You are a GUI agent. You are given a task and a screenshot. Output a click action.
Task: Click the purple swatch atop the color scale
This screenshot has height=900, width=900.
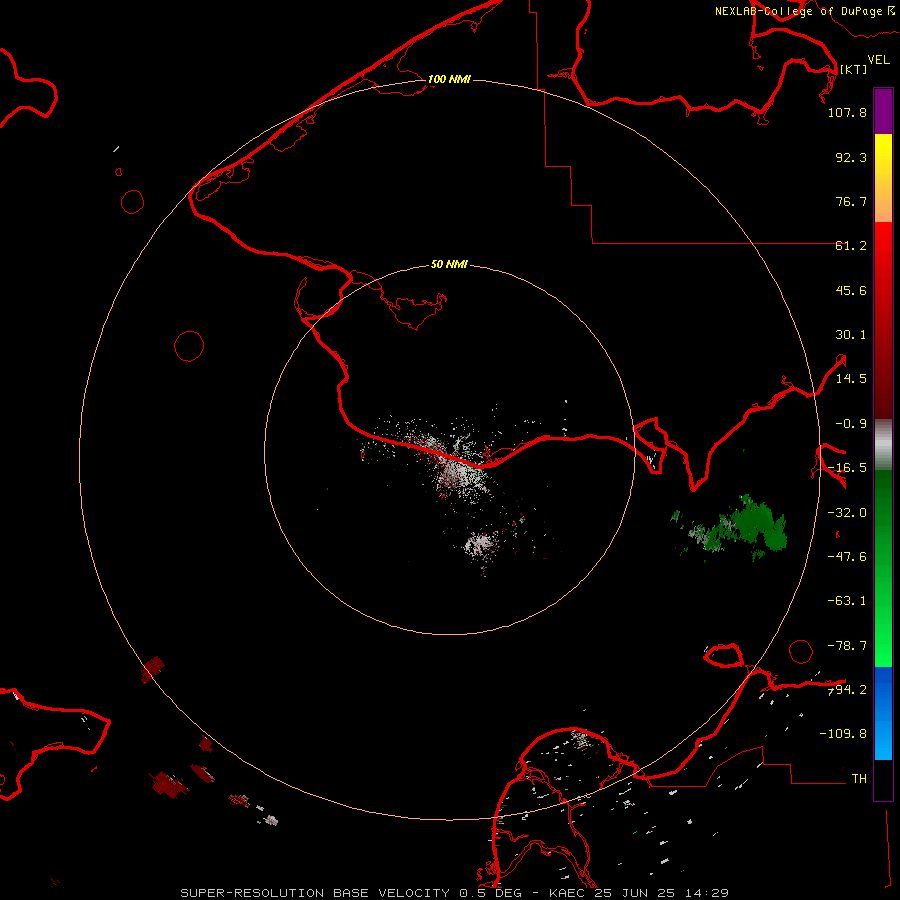pos(883,112)
